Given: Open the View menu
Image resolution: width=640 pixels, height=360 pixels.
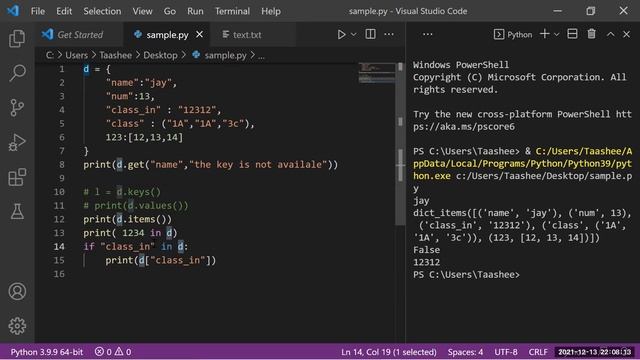Looking at the screenshot, I should [142, 11].
